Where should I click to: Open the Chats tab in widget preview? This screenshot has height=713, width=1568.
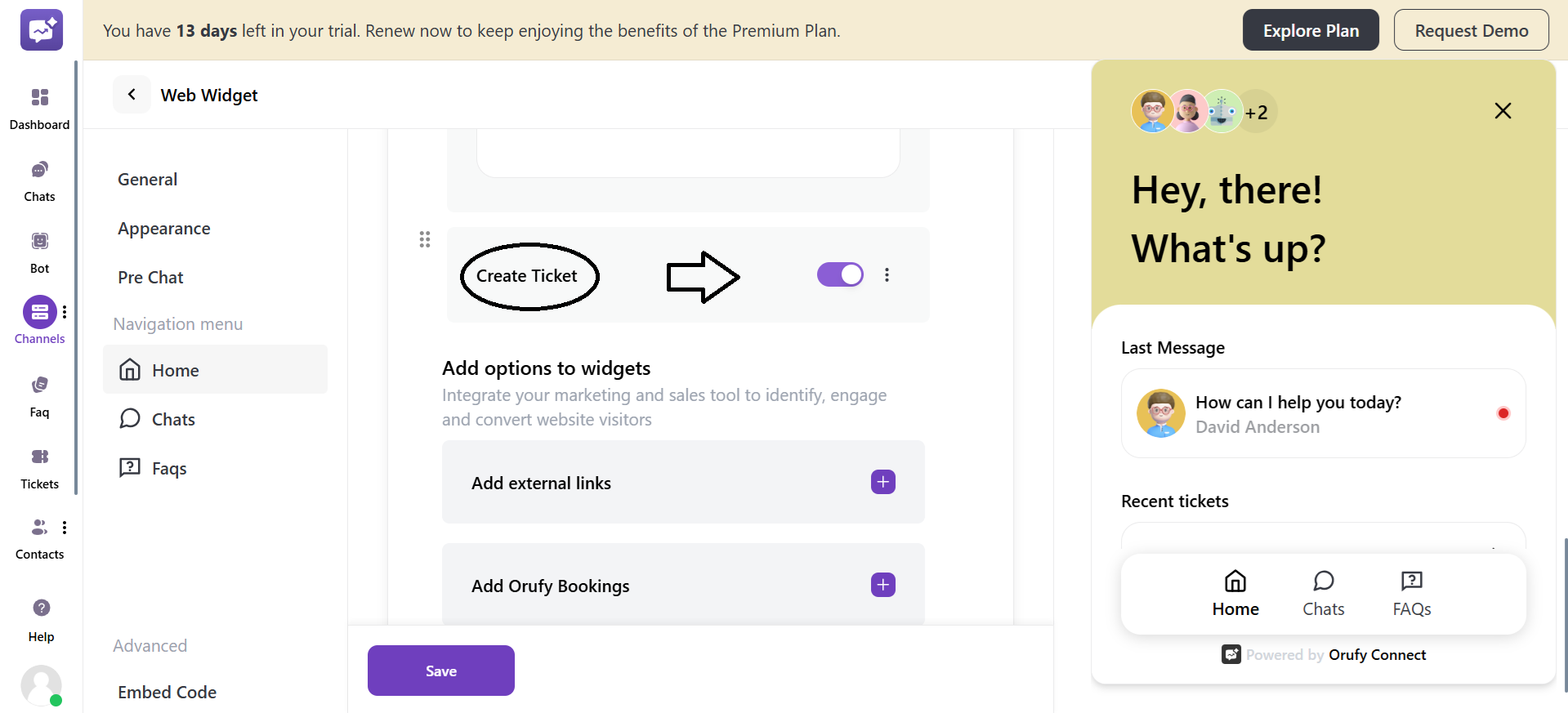pos(1323,593)
